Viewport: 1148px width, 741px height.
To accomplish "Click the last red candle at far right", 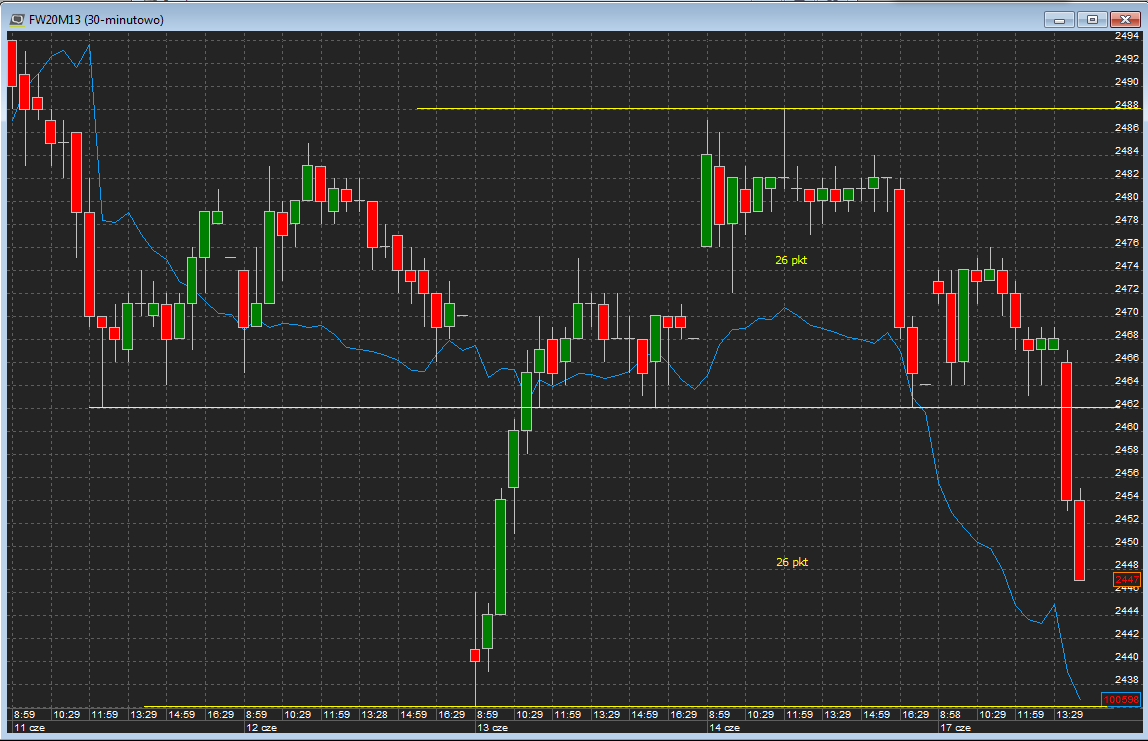I will pyautogui.click(x=1080, y=540).
